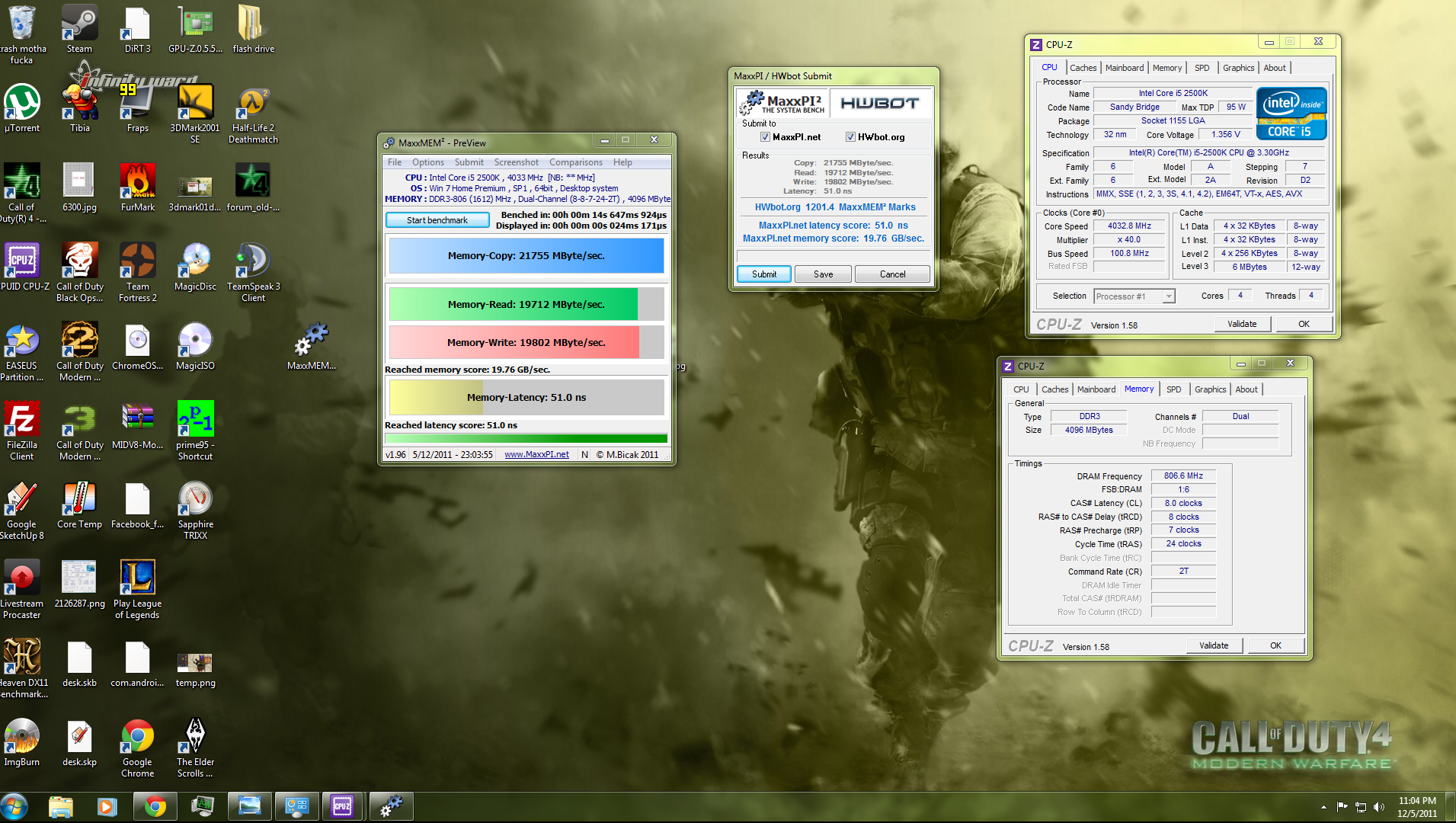Click Core Speed value 4032.8 MHz
Screen dimensions: 1456x823
[x=1129, y=226]
